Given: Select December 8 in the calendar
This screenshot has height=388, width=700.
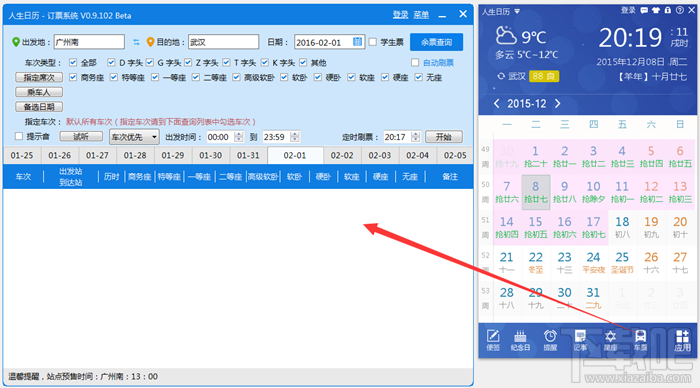Looking at the screenshot, I should tap(535, 192).
